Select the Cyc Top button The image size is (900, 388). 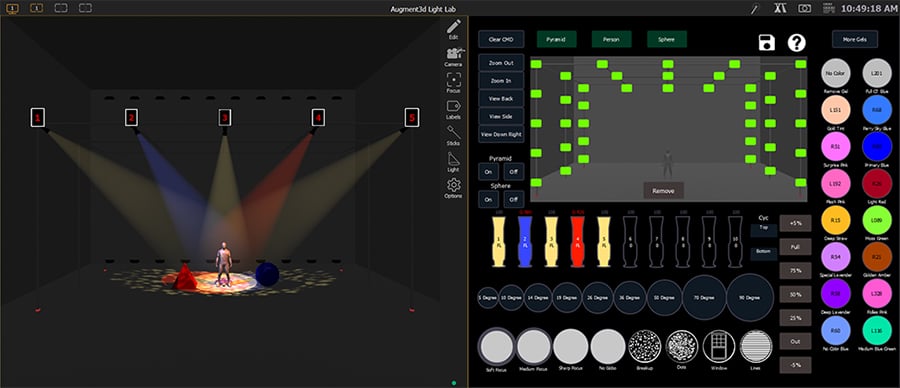click(x=764, y=228)
